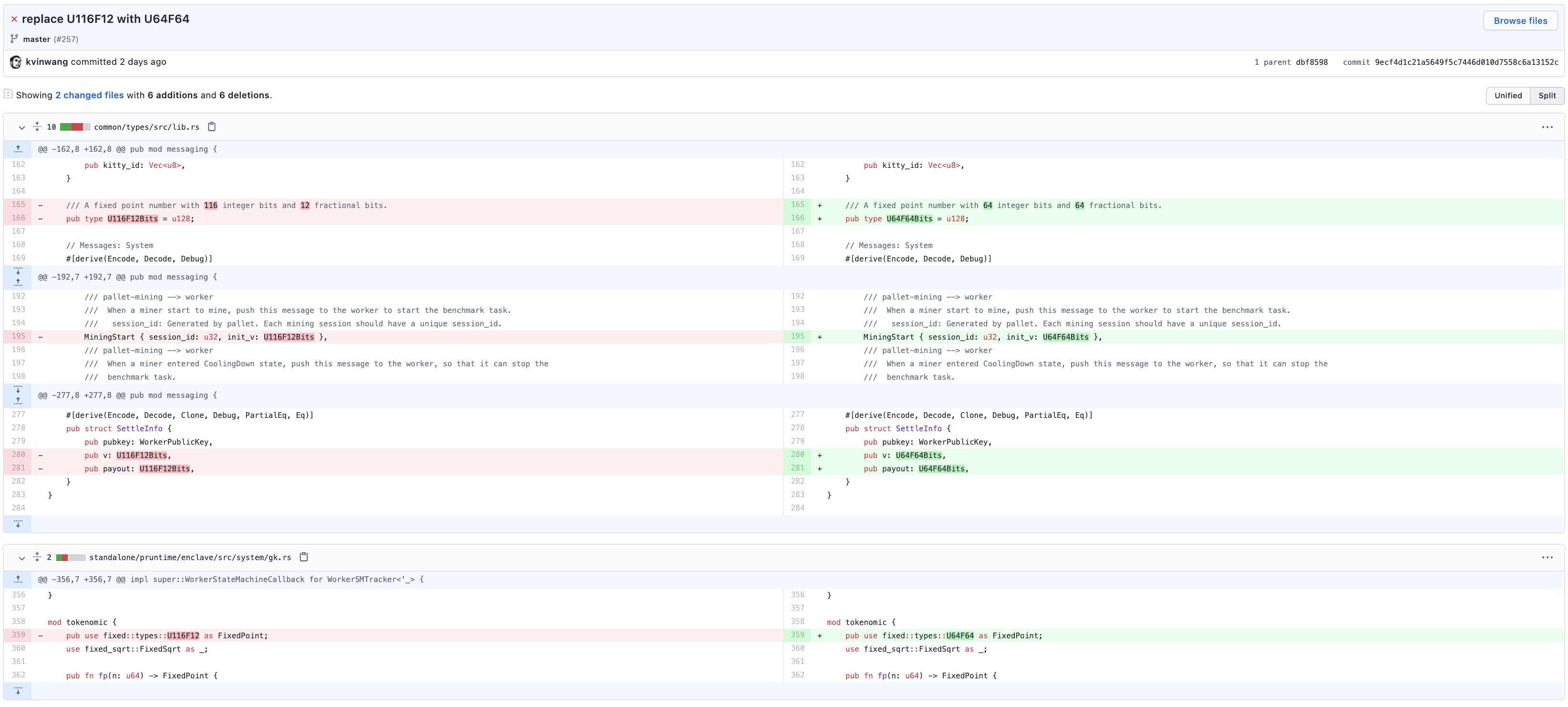
Task: Expand lines below line 362 in gk.rs
Action: (x=18, y=691)
